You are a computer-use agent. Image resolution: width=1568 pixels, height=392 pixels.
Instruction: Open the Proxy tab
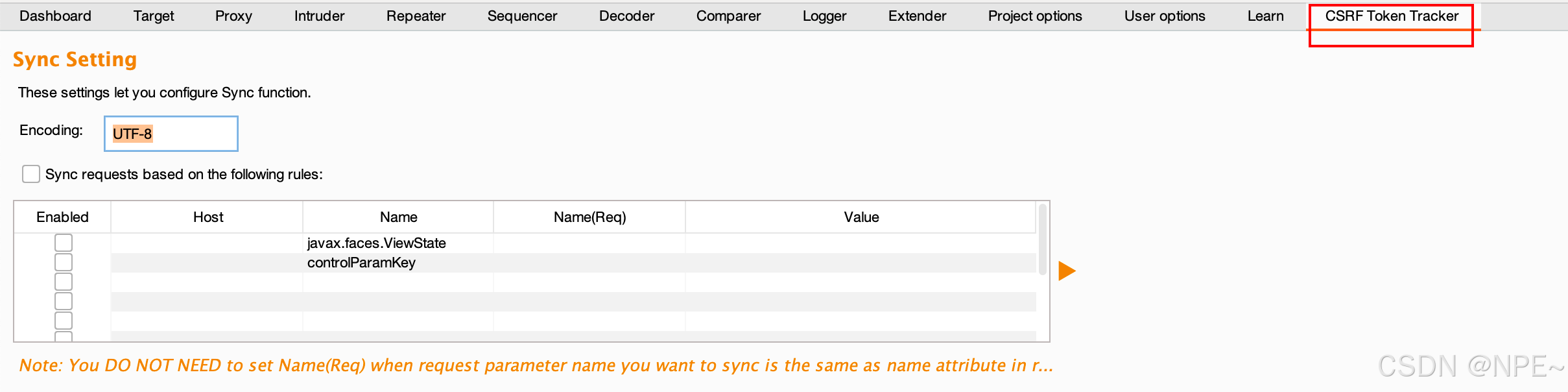(233, 16)
